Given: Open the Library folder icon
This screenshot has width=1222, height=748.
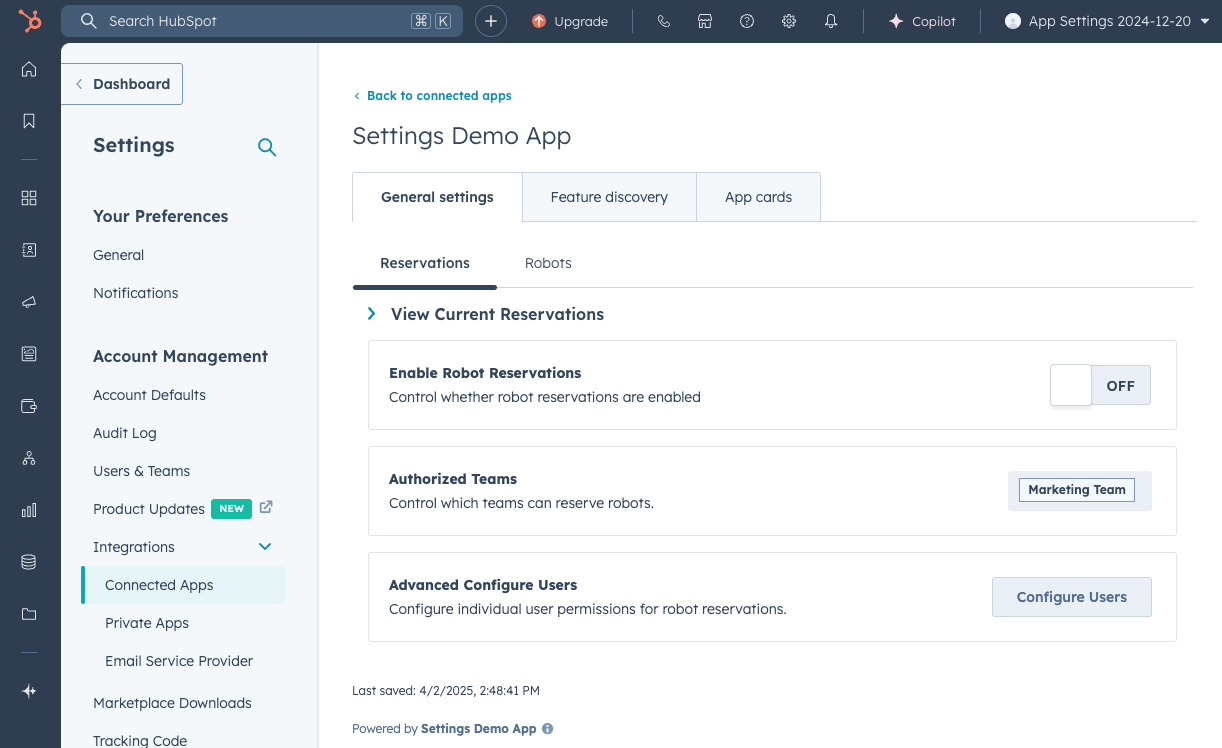Looking at the screenshot, I should (x=29, y=614).
